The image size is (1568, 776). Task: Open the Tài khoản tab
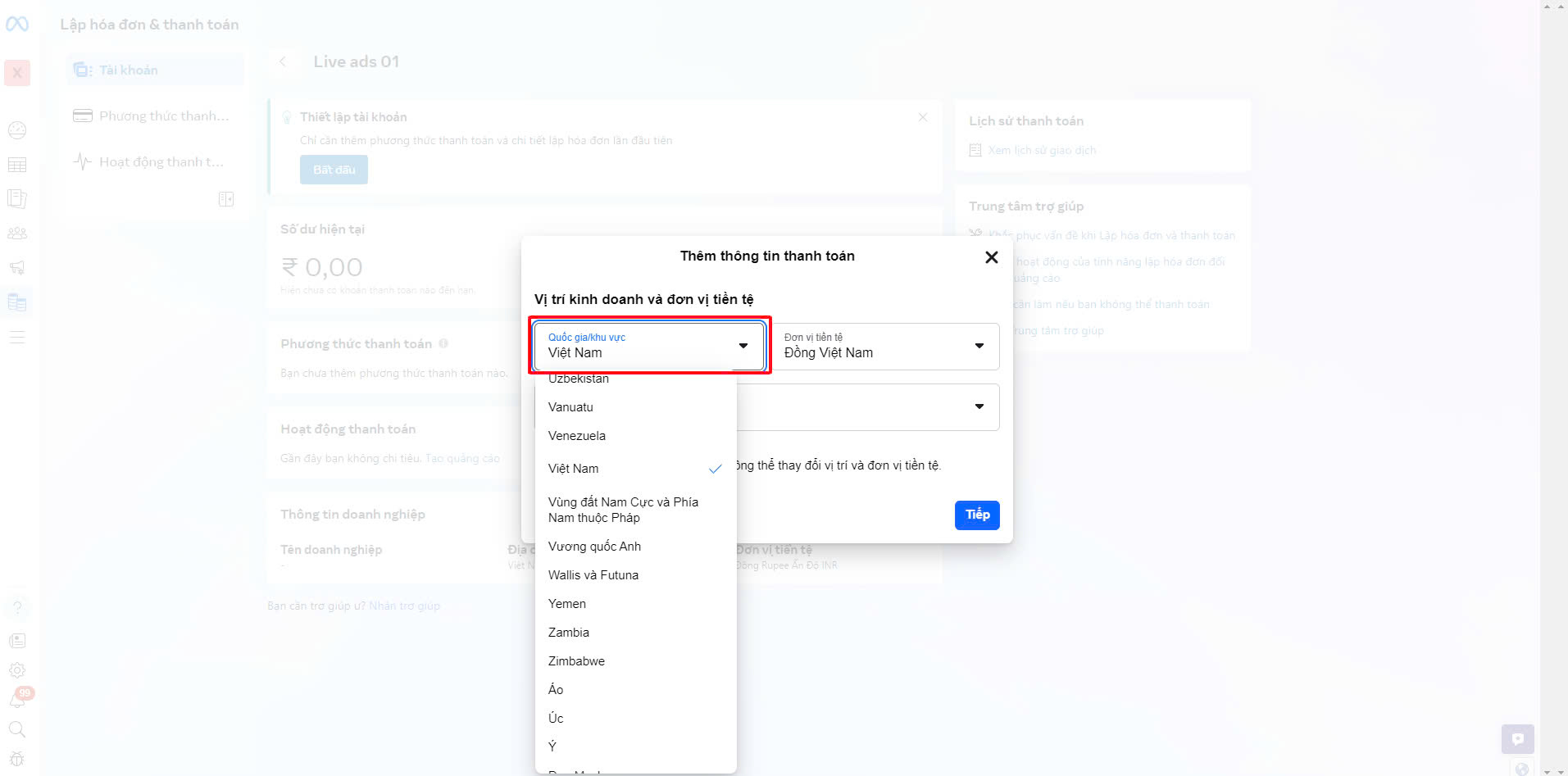click(155, 70)
